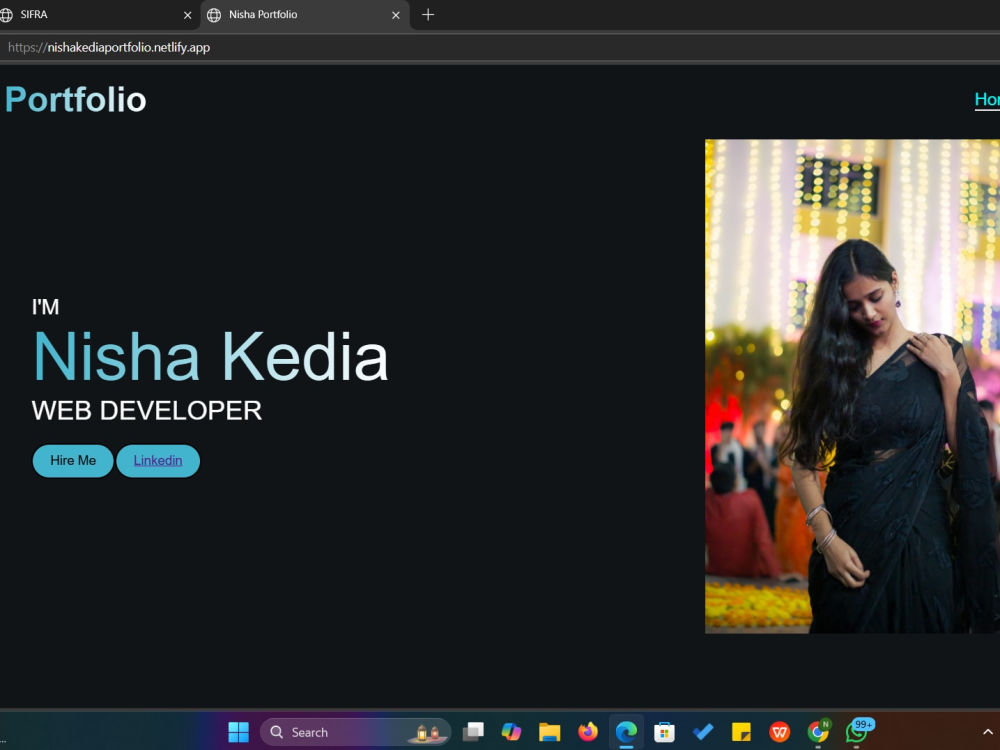Open WhatsApp with 99+ badge
Screen dimensions: 1000x750
tap(858, 732)
